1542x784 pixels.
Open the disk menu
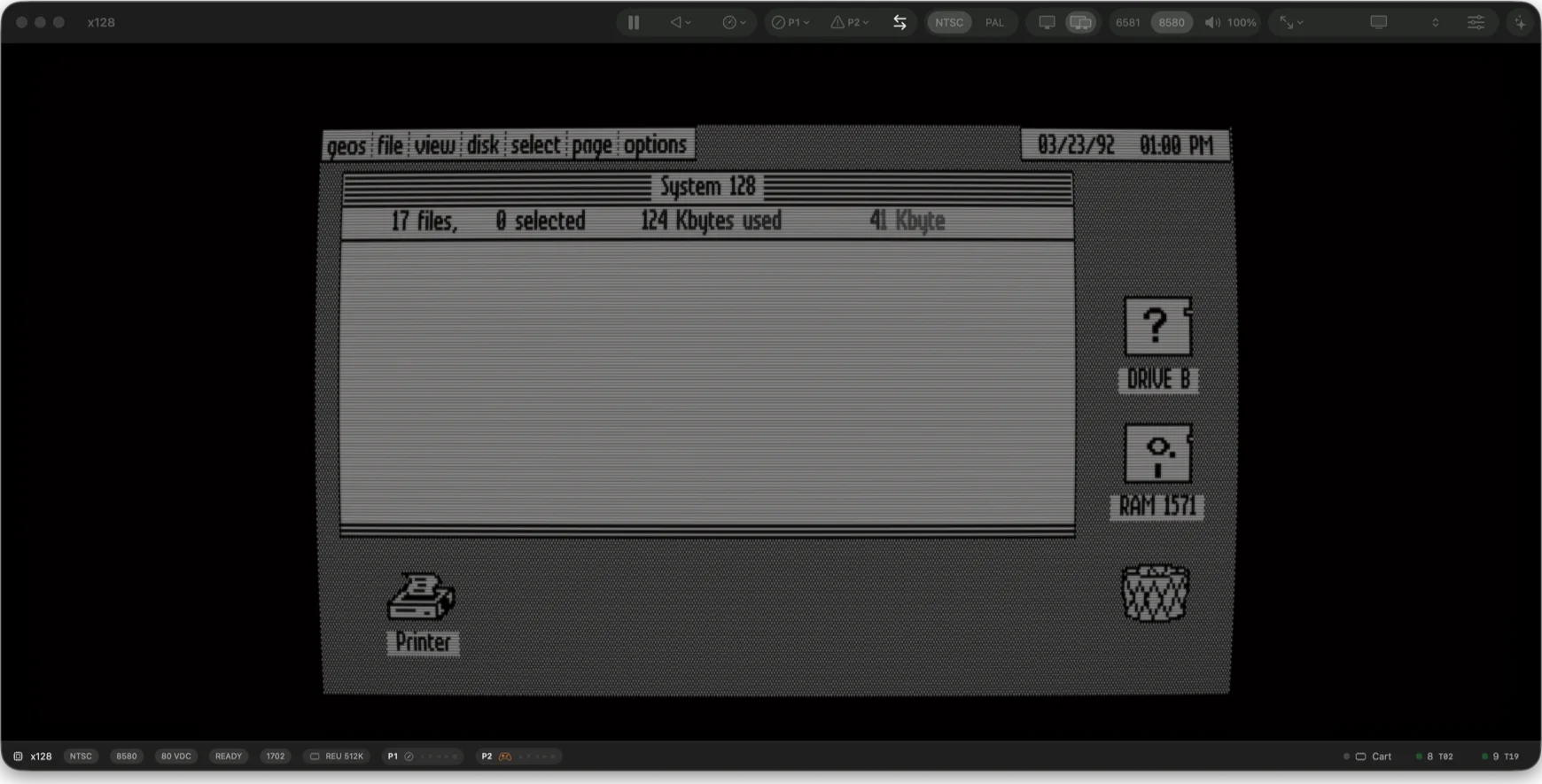point(483,145)
